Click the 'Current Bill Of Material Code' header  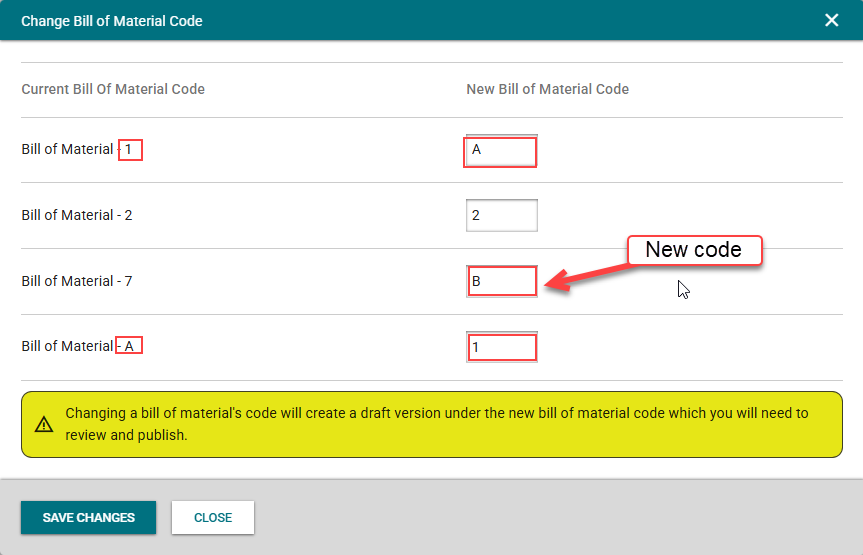(x=113, y=89)
